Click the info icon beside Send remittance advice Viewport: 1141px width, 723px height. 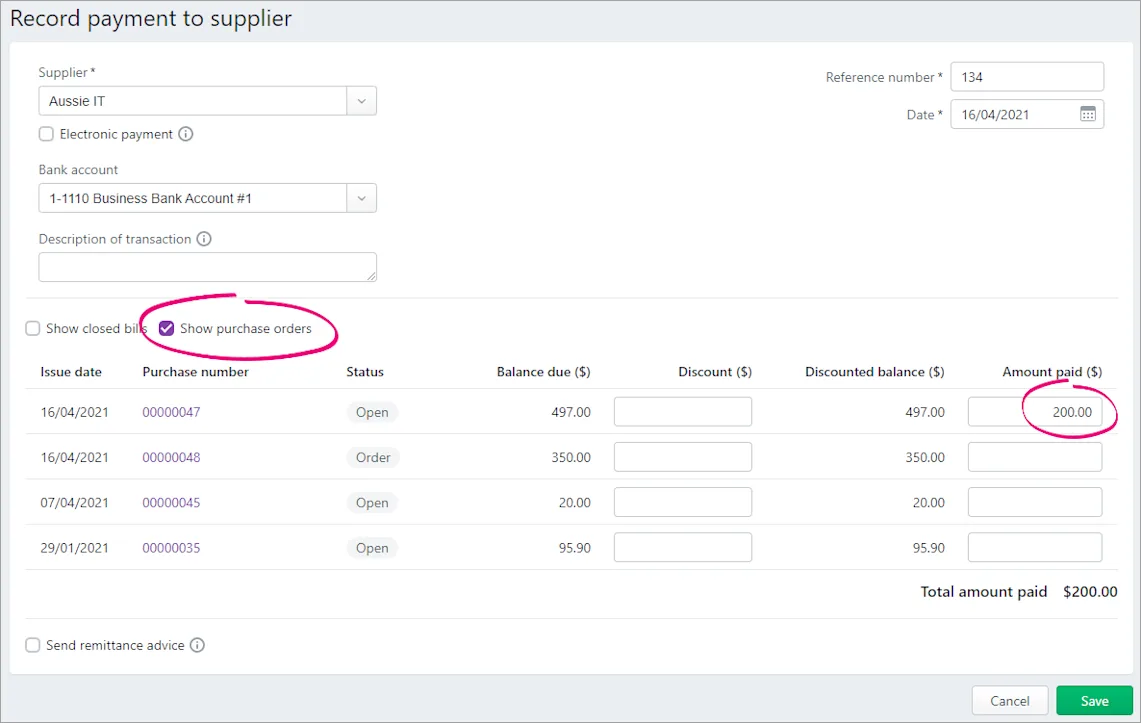click(x=197, y=645)
